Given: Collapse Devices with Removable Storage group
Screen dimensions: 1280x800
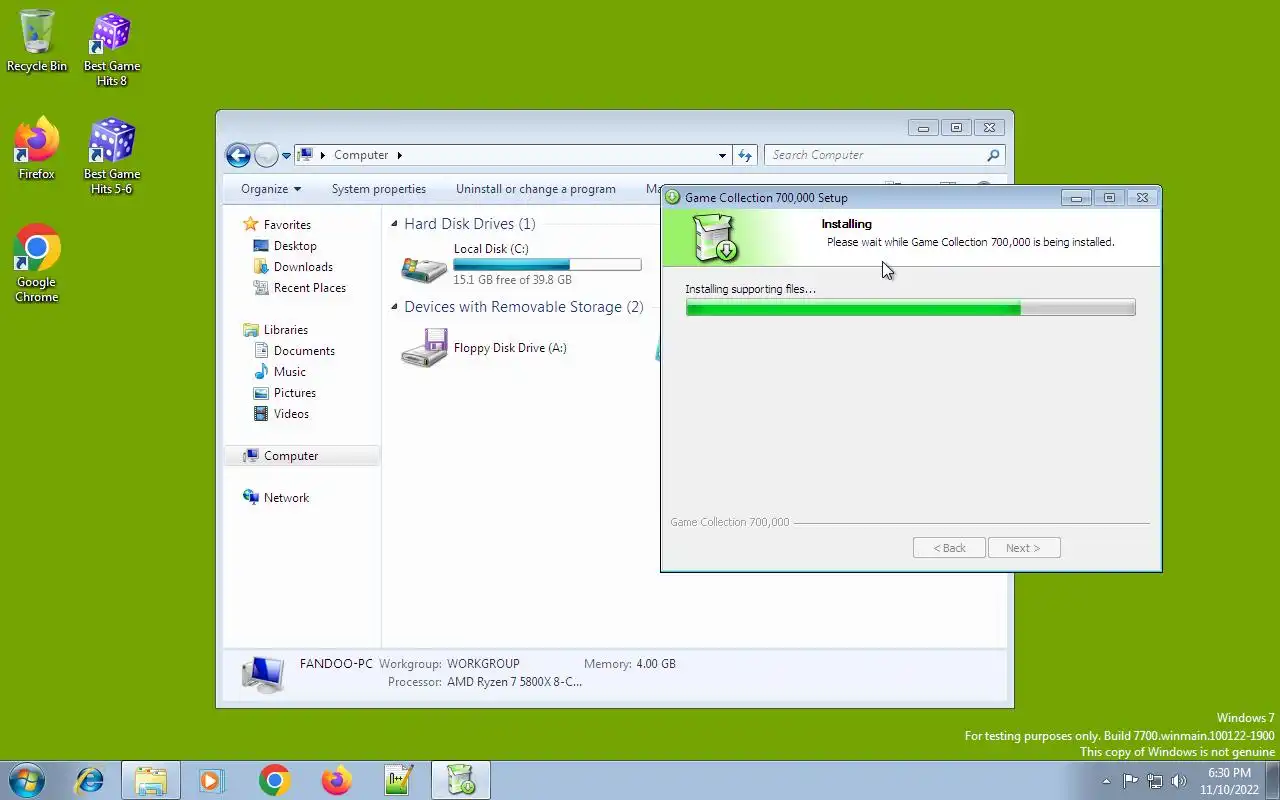Looking at the screenshot, I should click(395, 307).
